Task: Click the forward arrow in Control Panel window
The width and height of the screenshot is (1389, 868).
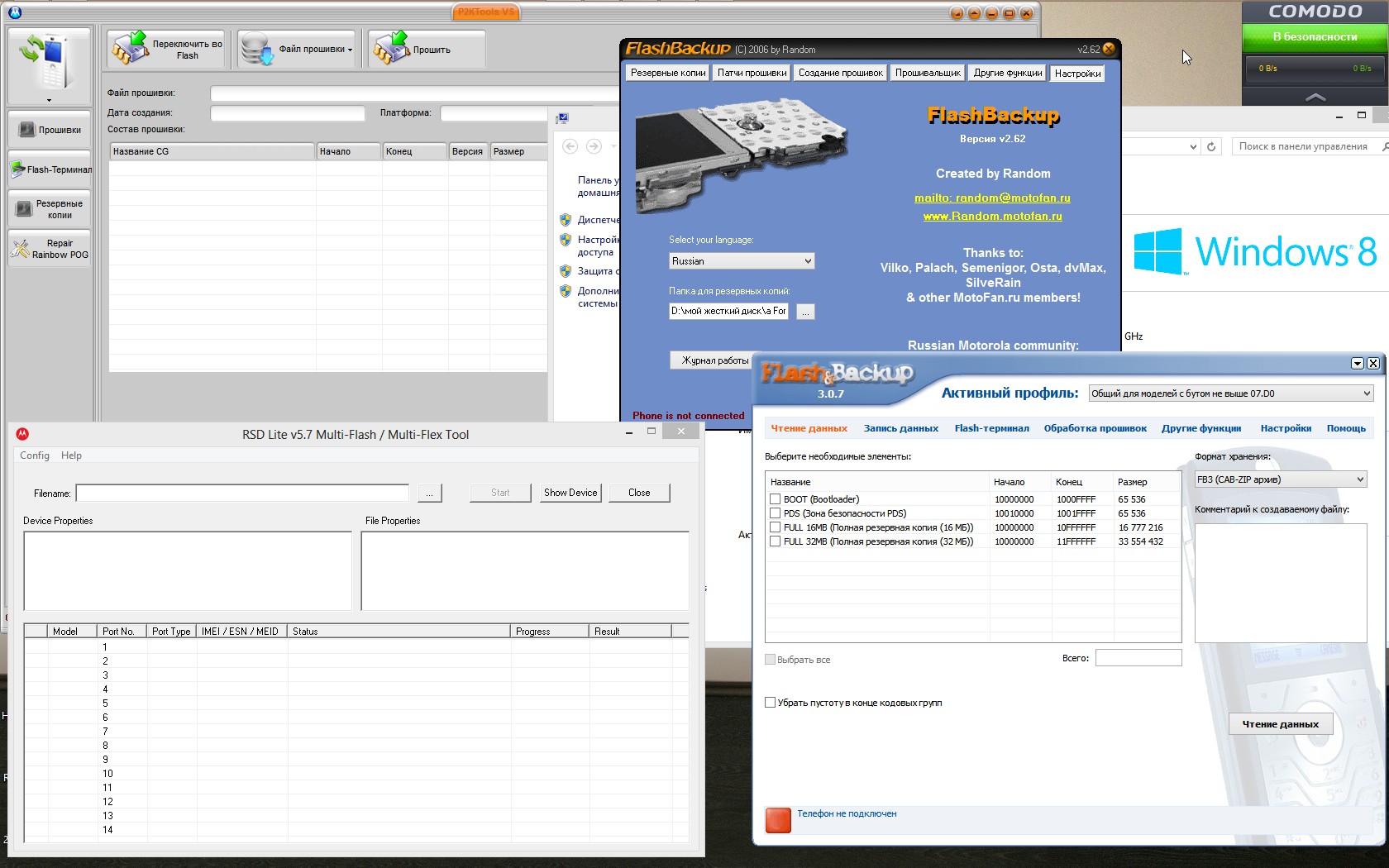Action: coord(594,146)
